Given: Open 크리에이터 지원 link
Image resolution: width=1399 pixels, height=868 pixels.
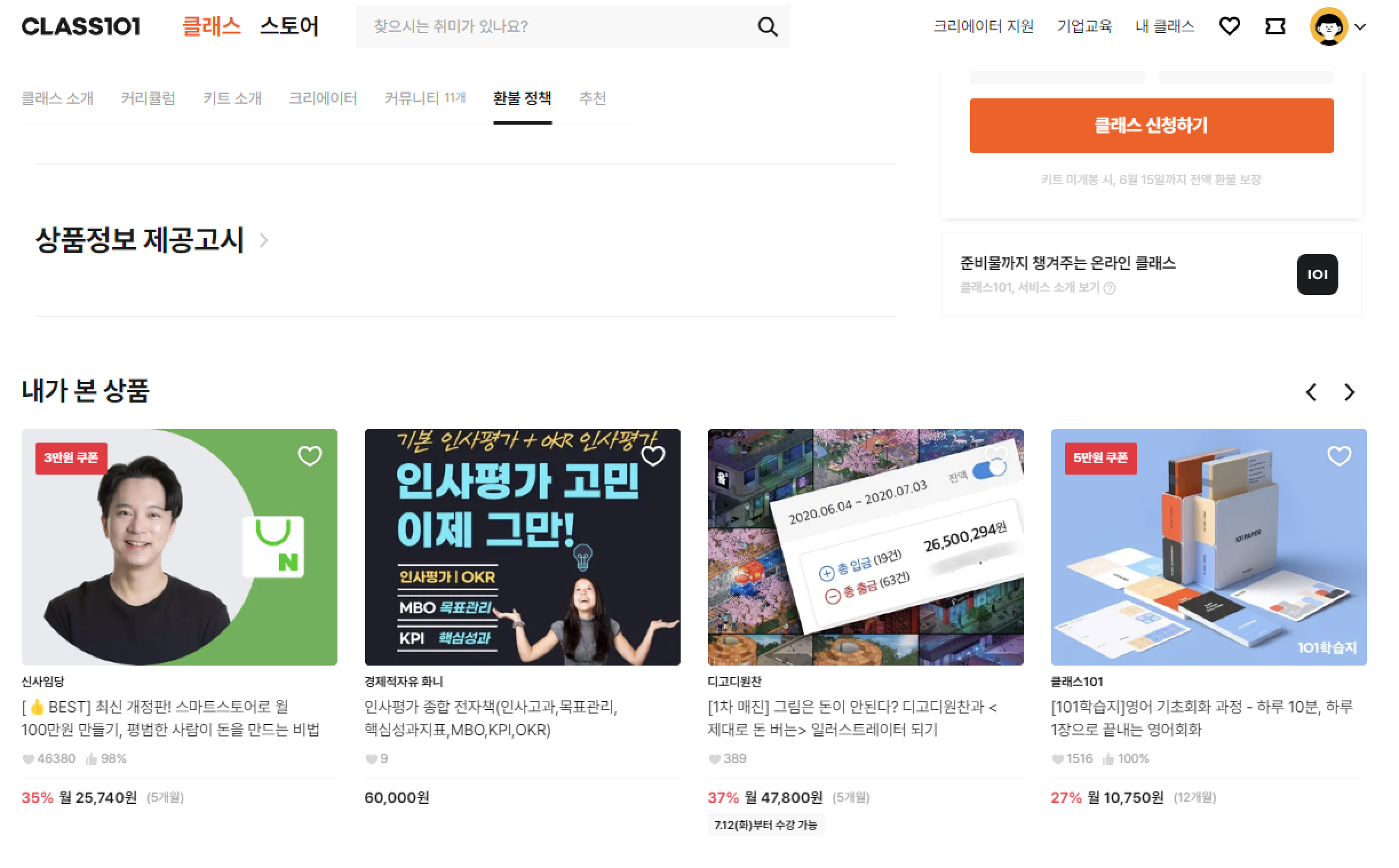Looking at the screenshot, I should coord(983,26).
